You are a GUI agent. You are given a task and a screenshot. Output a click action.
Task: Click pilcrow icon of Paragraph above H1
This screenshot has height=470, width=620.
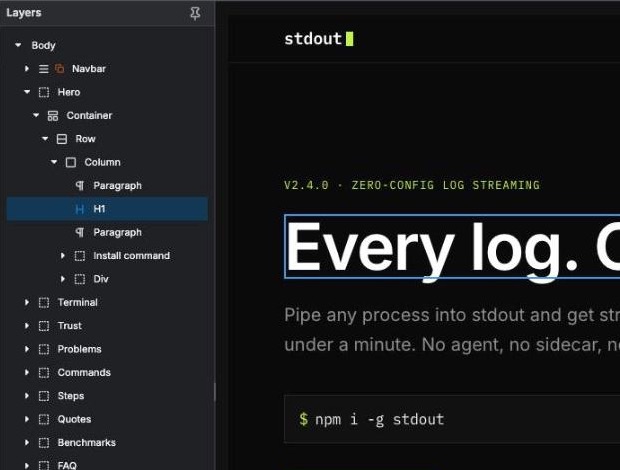pos(80,186)
